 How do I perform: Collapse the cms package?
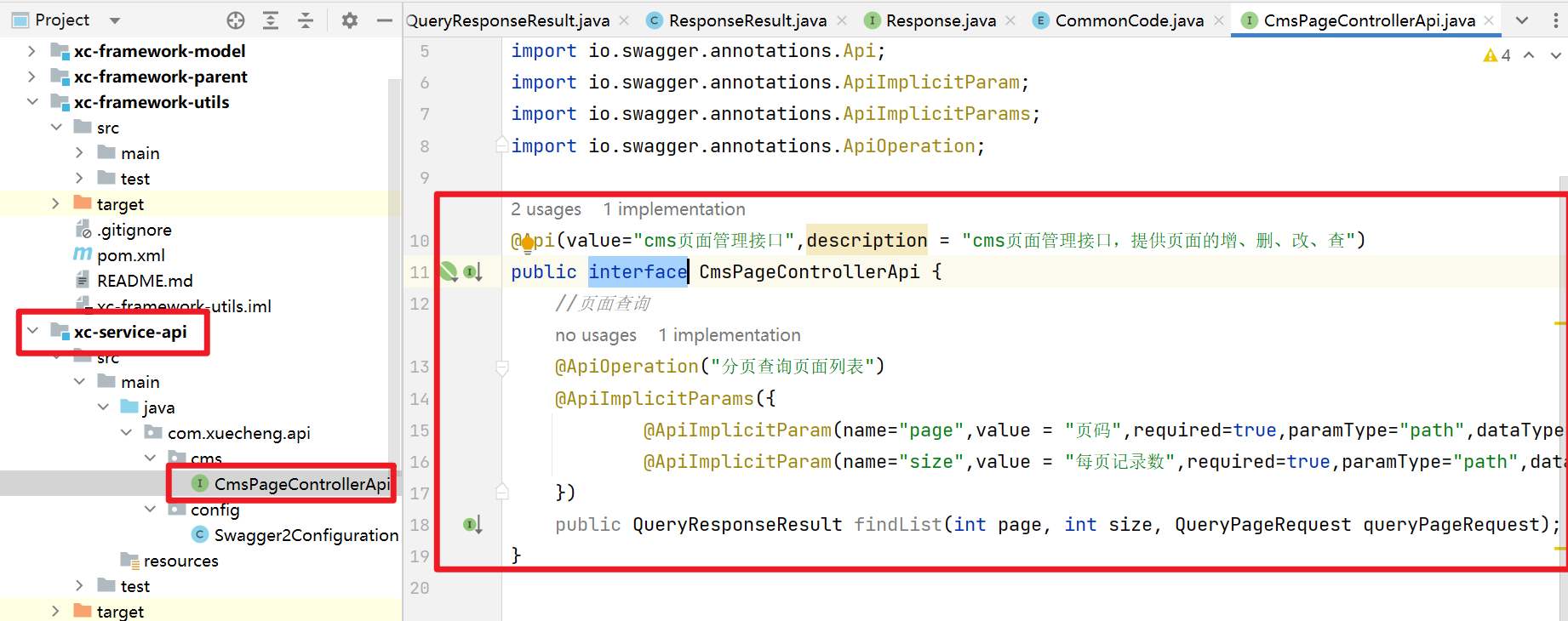click(x=150, y=459)
